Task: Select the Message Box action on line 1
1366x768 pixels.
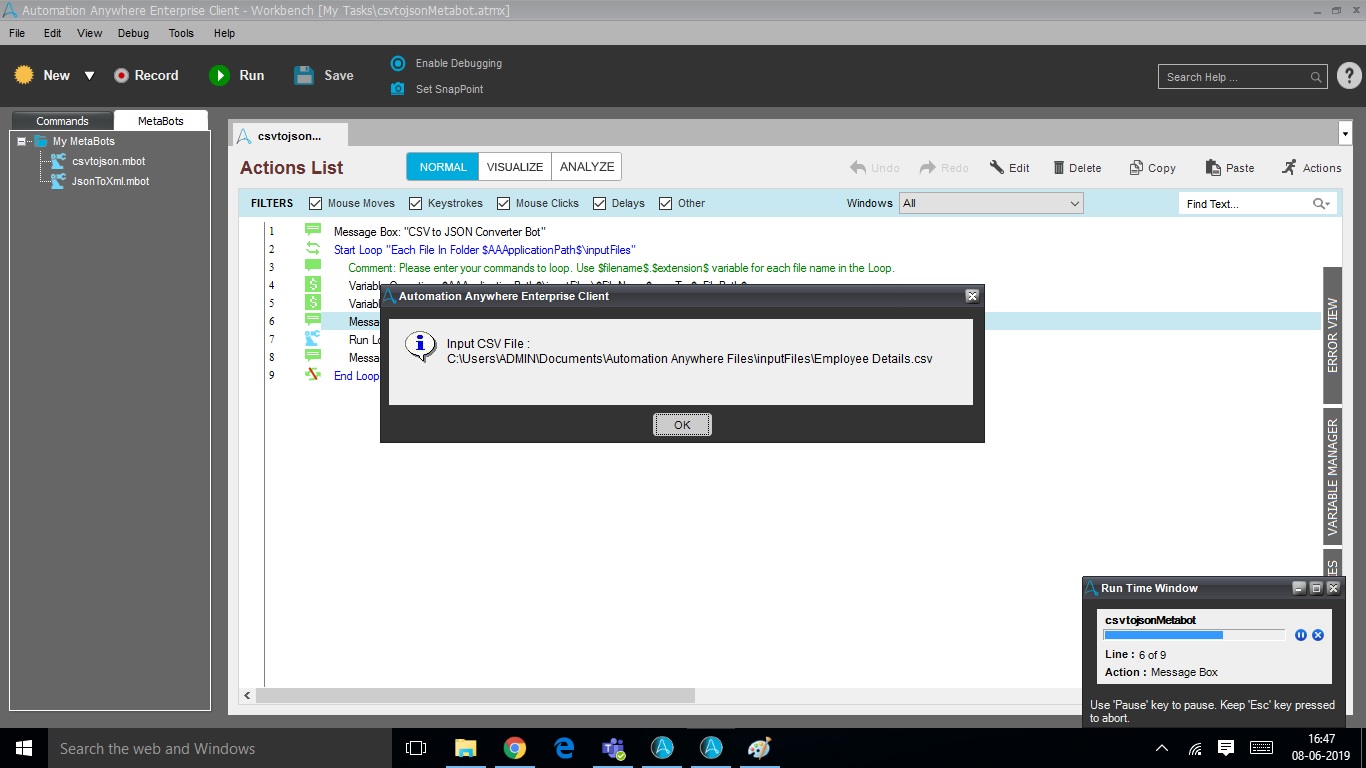Action: click(x=440, y=232)
